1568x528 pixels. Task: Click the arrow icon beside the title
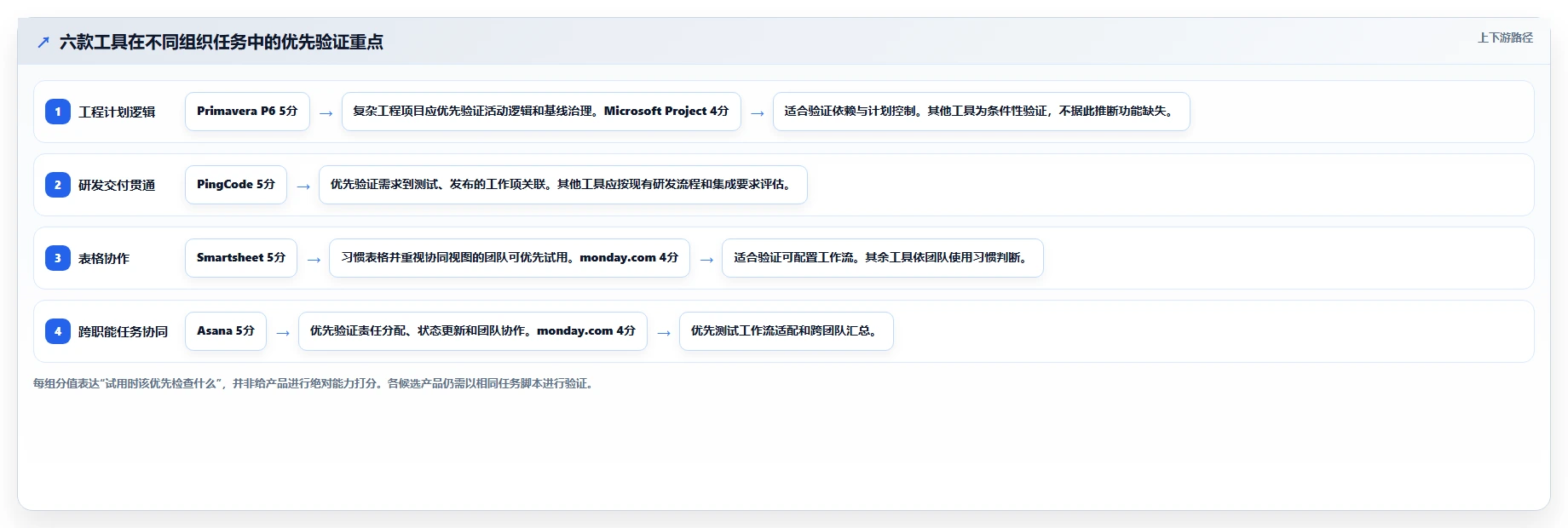(43, 42)
